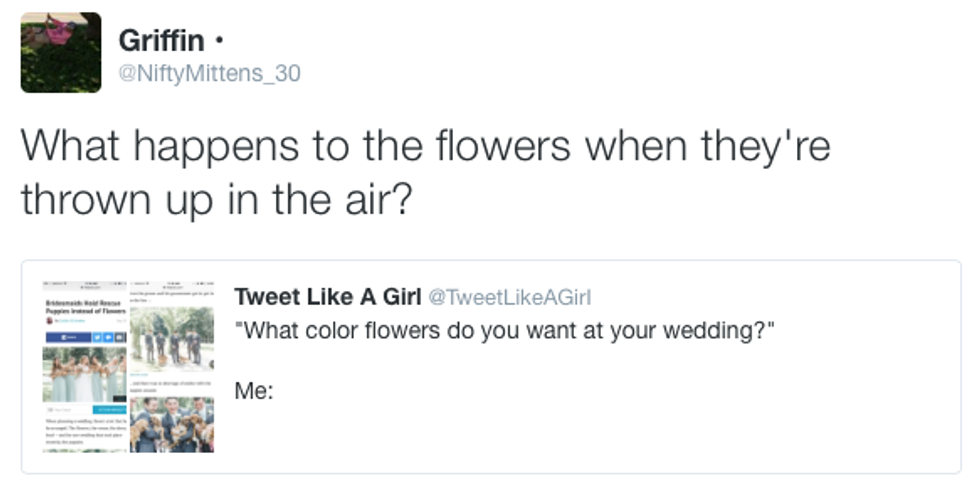
Task: Open the @NiftyMittens_30 handle
Action: click(x=209, y=73)
